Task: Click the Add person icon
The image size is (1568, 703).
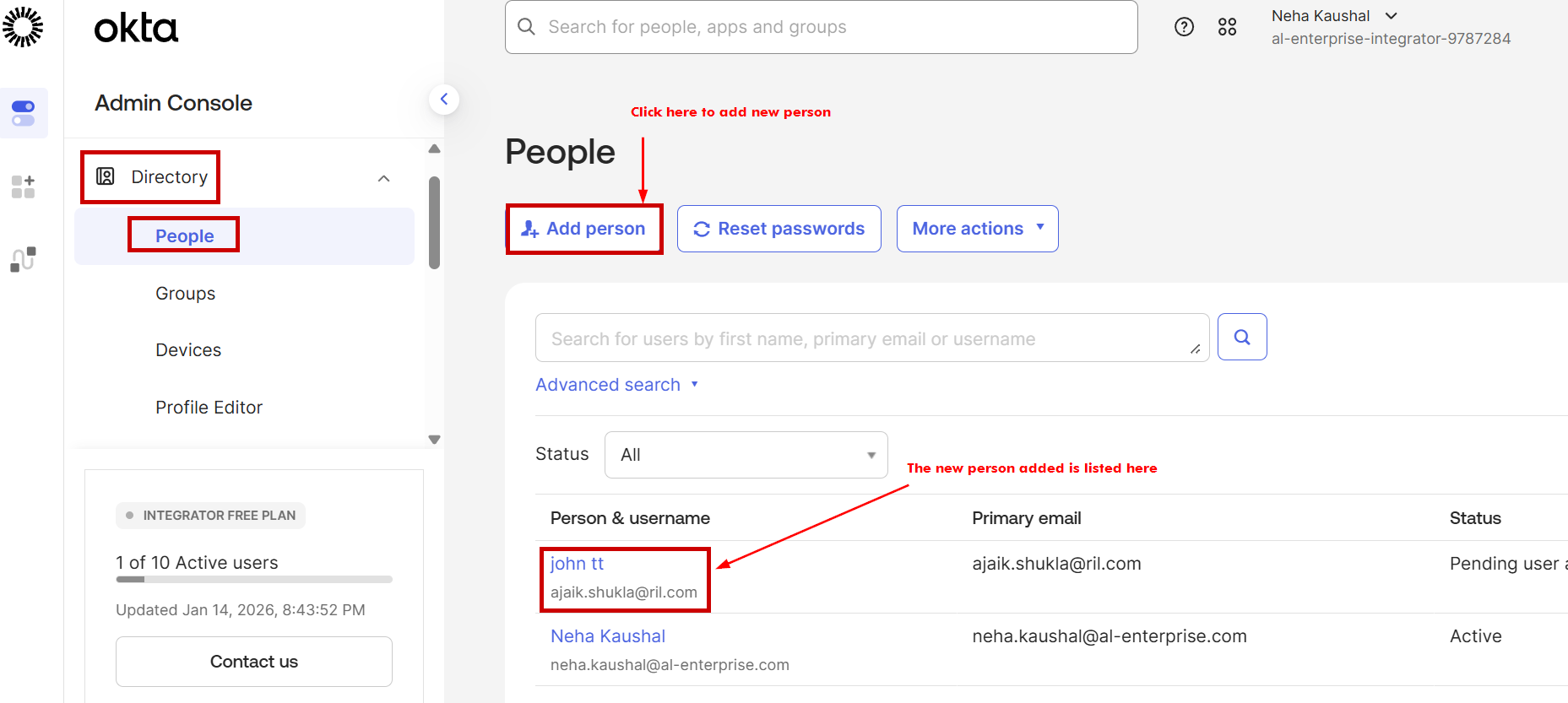Action: [529, 228]
